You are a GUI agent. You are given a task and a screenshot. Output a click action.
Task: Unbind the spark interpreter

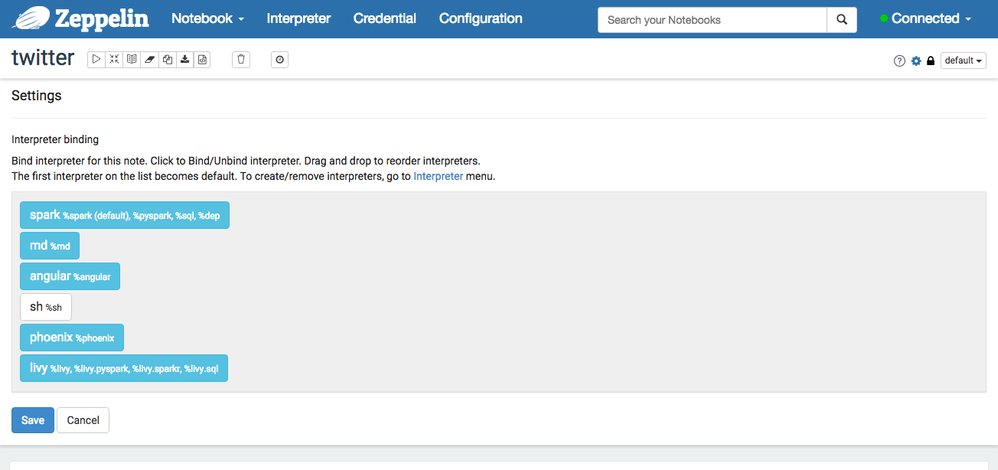[x=125, y=215]
